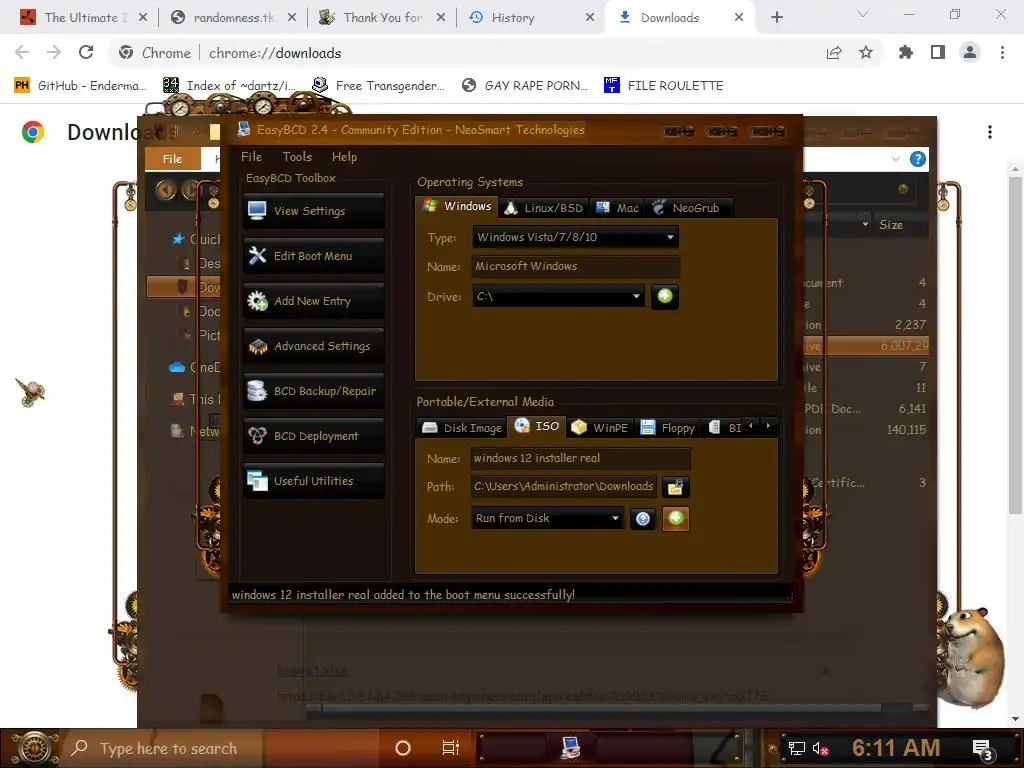Click green add entry button next to Mode

[676, 519]
